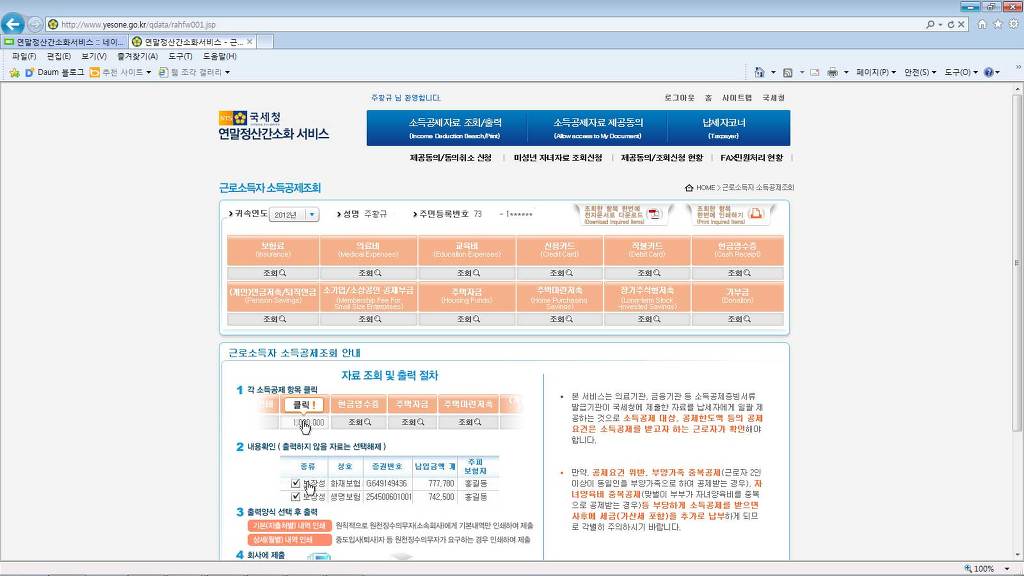Screen dimensions: 1024x576
Task: Open the 도구(T) menu
Action: tap(180, 57)
